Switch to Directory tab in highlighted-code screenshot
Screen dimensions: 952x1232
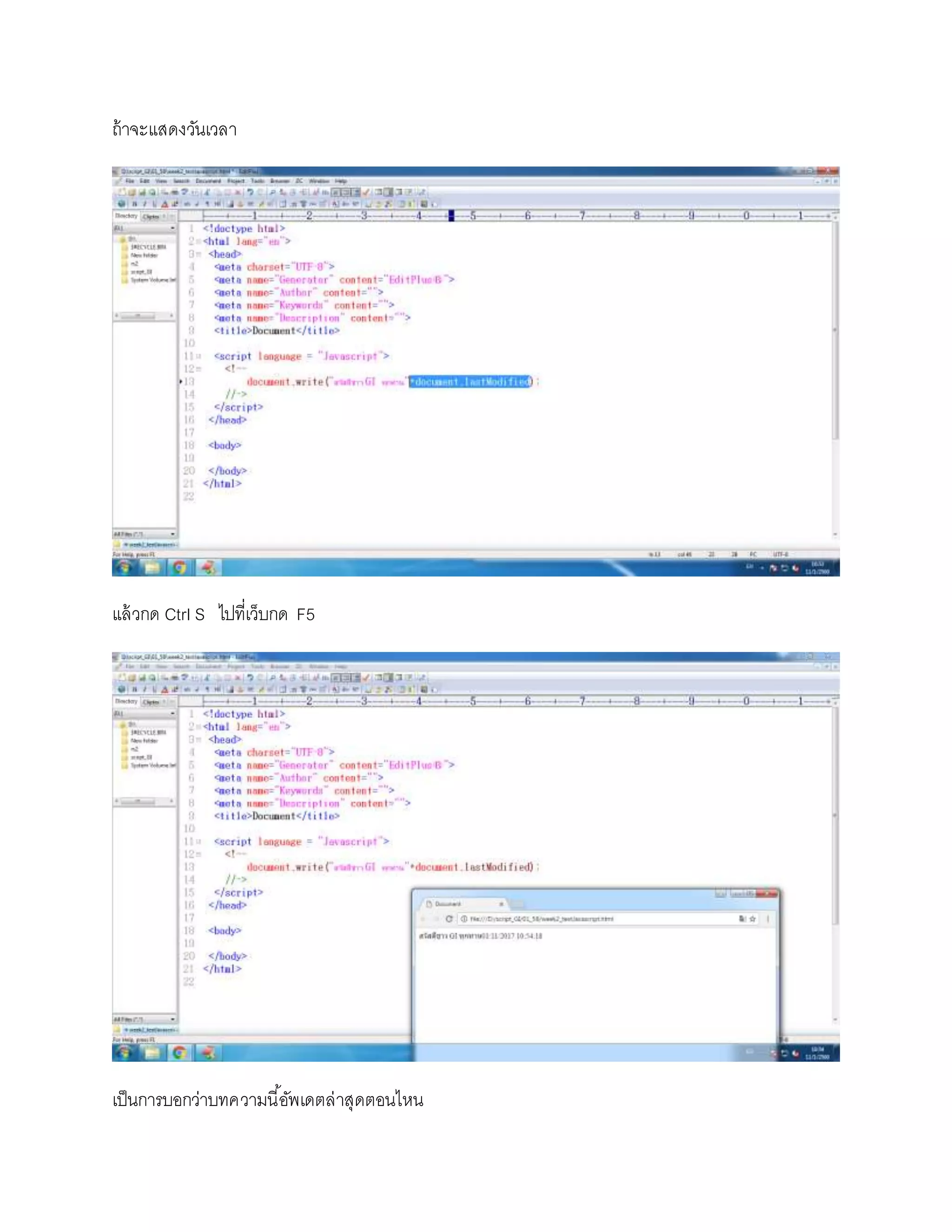click(126, 216)
